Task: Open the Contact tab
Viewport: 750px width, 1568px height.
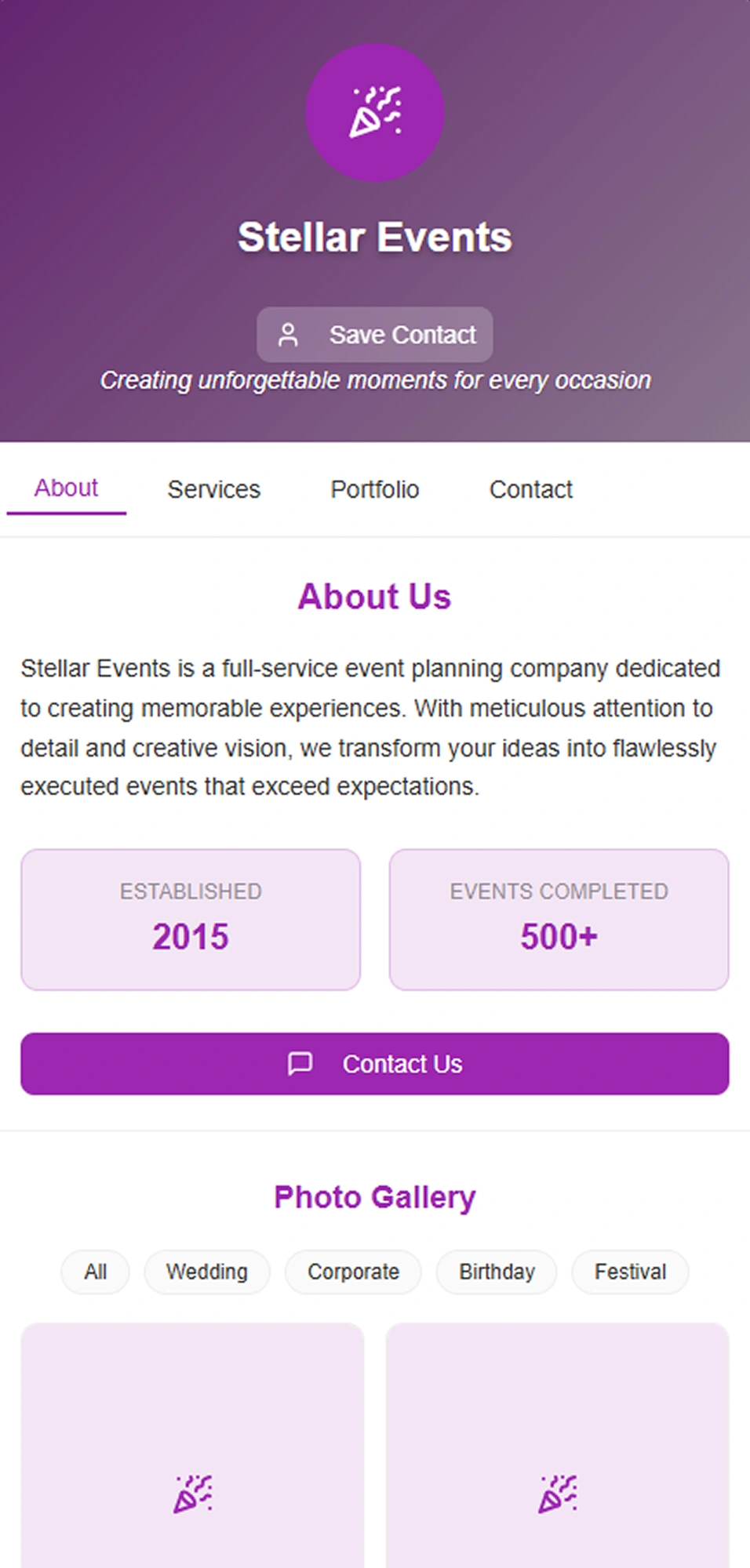Action: pyautogui.click(x=530, y=489)
